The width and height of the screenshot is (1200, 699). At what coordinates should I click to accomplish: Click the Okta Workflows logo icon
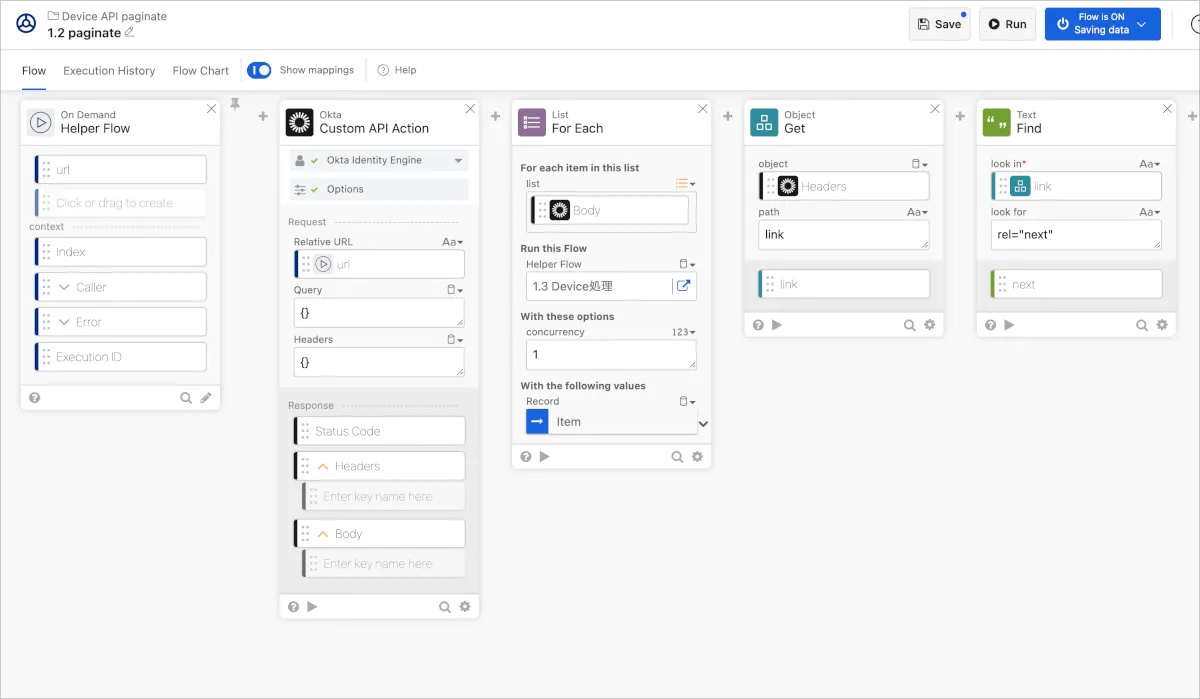(26, 24)
